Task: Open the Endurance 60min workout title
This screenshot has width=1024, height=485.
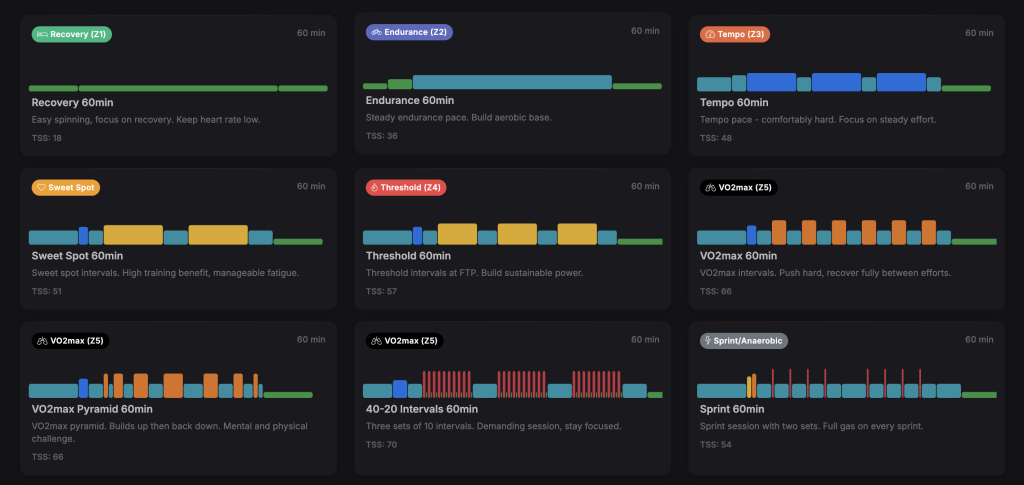Action: tap(410, 101)
